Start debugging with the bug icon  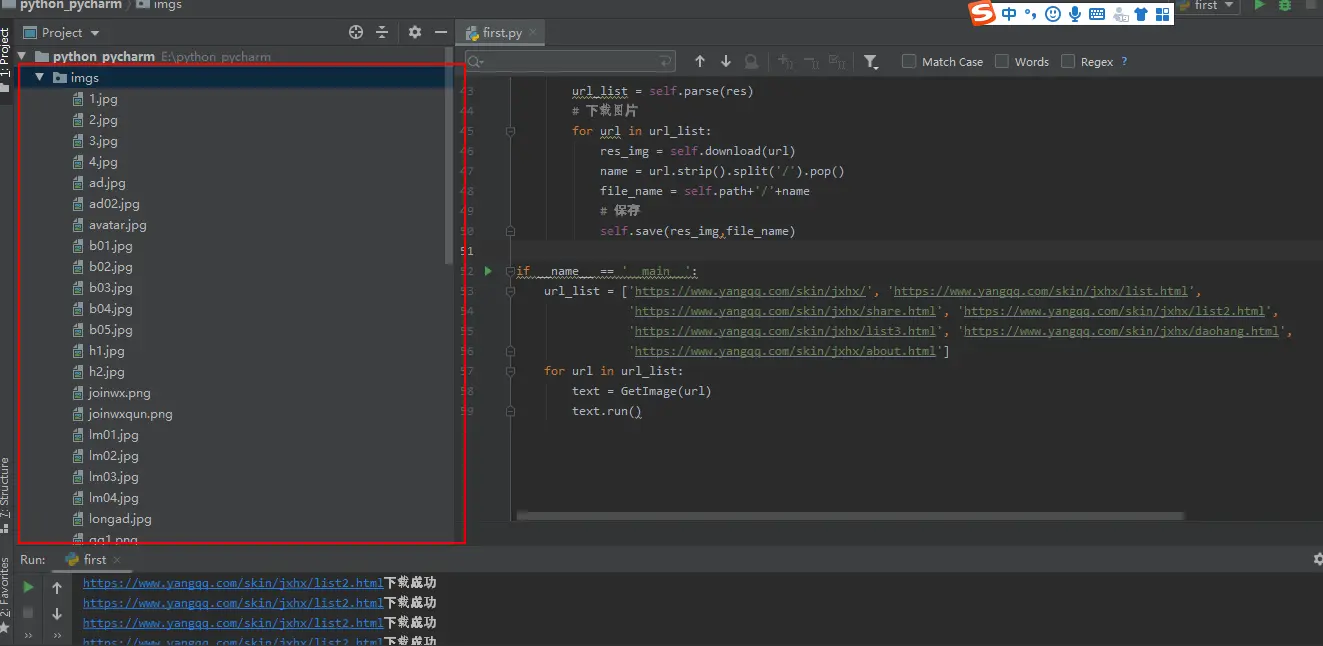coord(1286,5)
